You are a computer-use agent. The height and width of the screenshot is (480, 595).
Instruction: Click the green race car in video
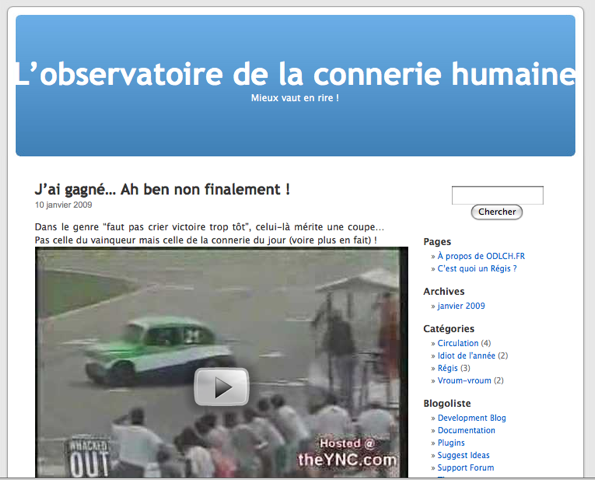click(x=157, y=349)
